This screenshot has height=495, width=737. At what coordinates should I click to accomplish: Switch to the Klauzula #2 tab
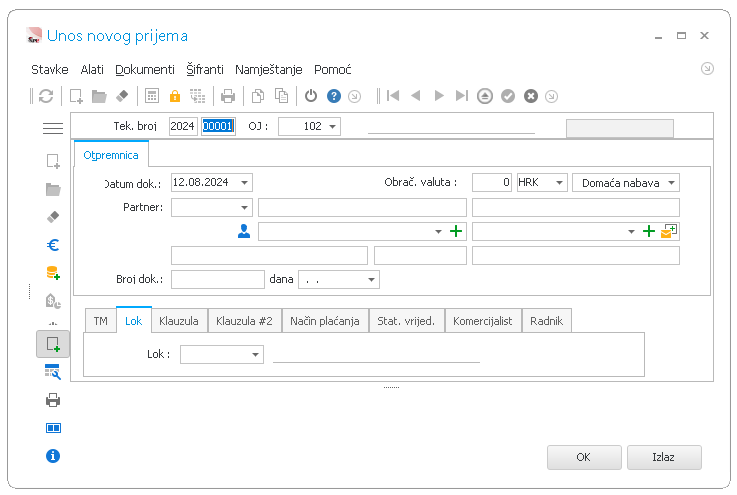click(x=244, y=321)
